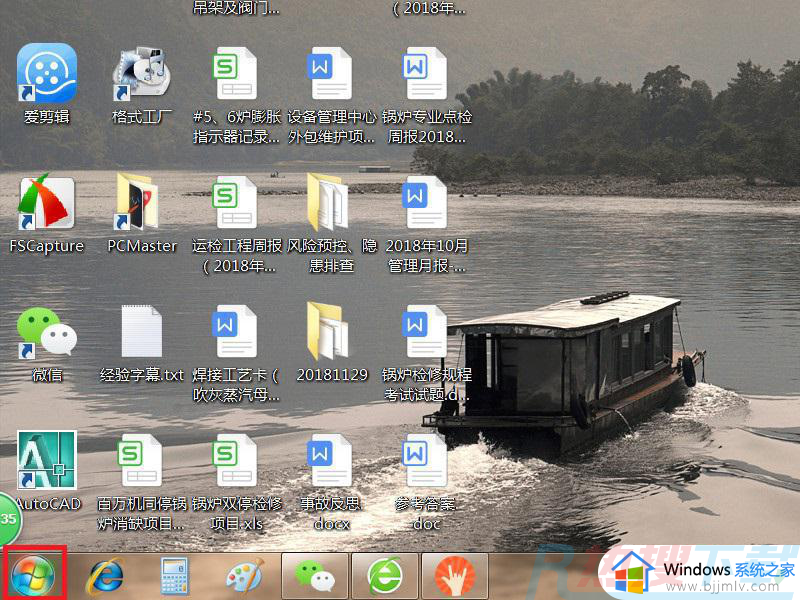Switch to the orange hand app taskbar button
The image size is (800, 600).
tap(455, 576)
